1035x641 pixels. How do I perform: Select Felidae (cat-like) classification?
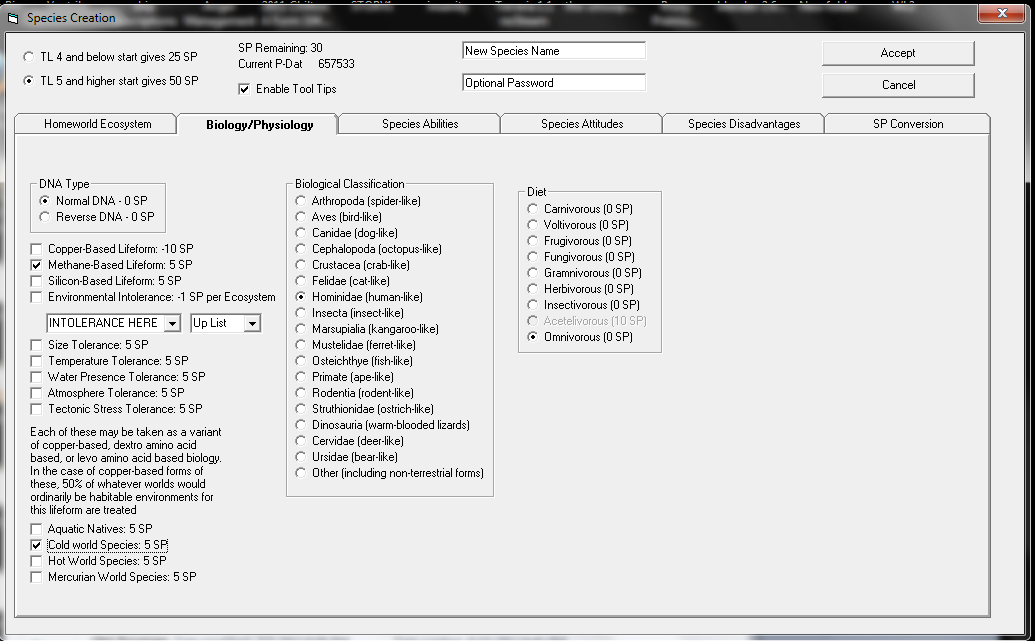301,281
